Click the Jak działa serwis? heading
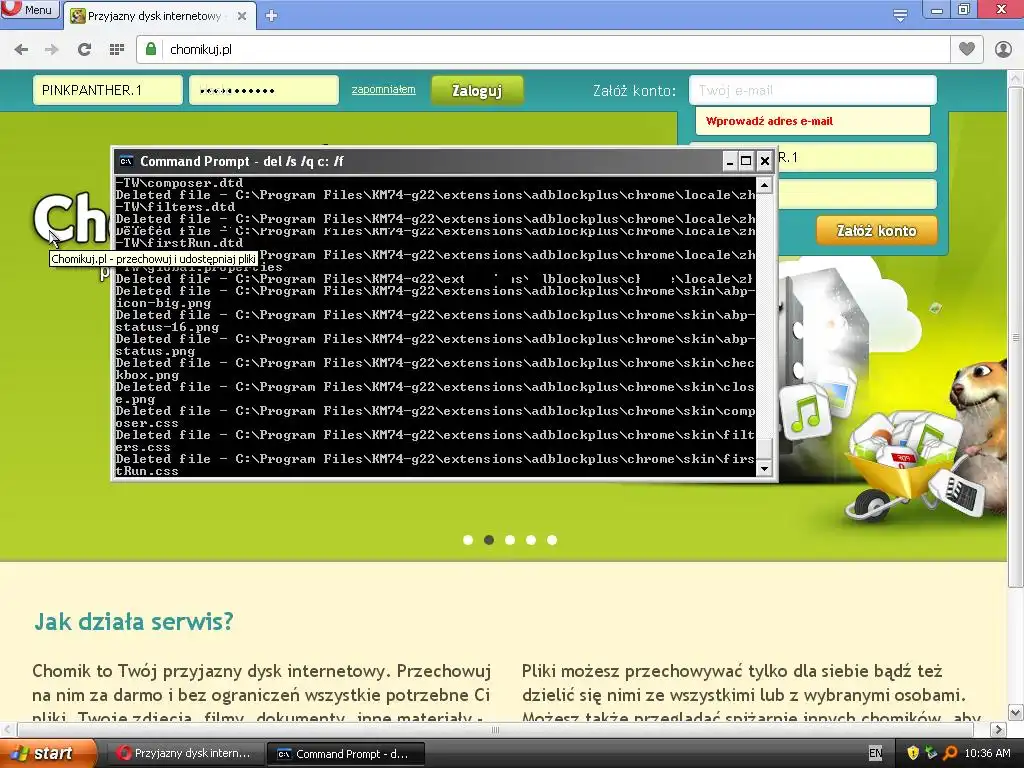The image size is (1024, 768). [x=133, y=621]
